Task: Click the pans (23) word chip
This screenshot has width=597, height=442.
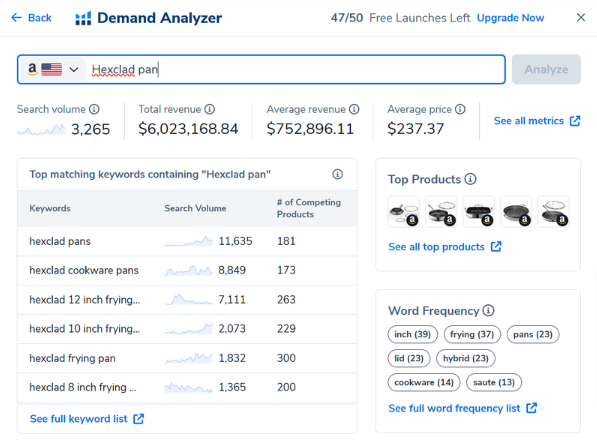Action: (x=533, y=334)
